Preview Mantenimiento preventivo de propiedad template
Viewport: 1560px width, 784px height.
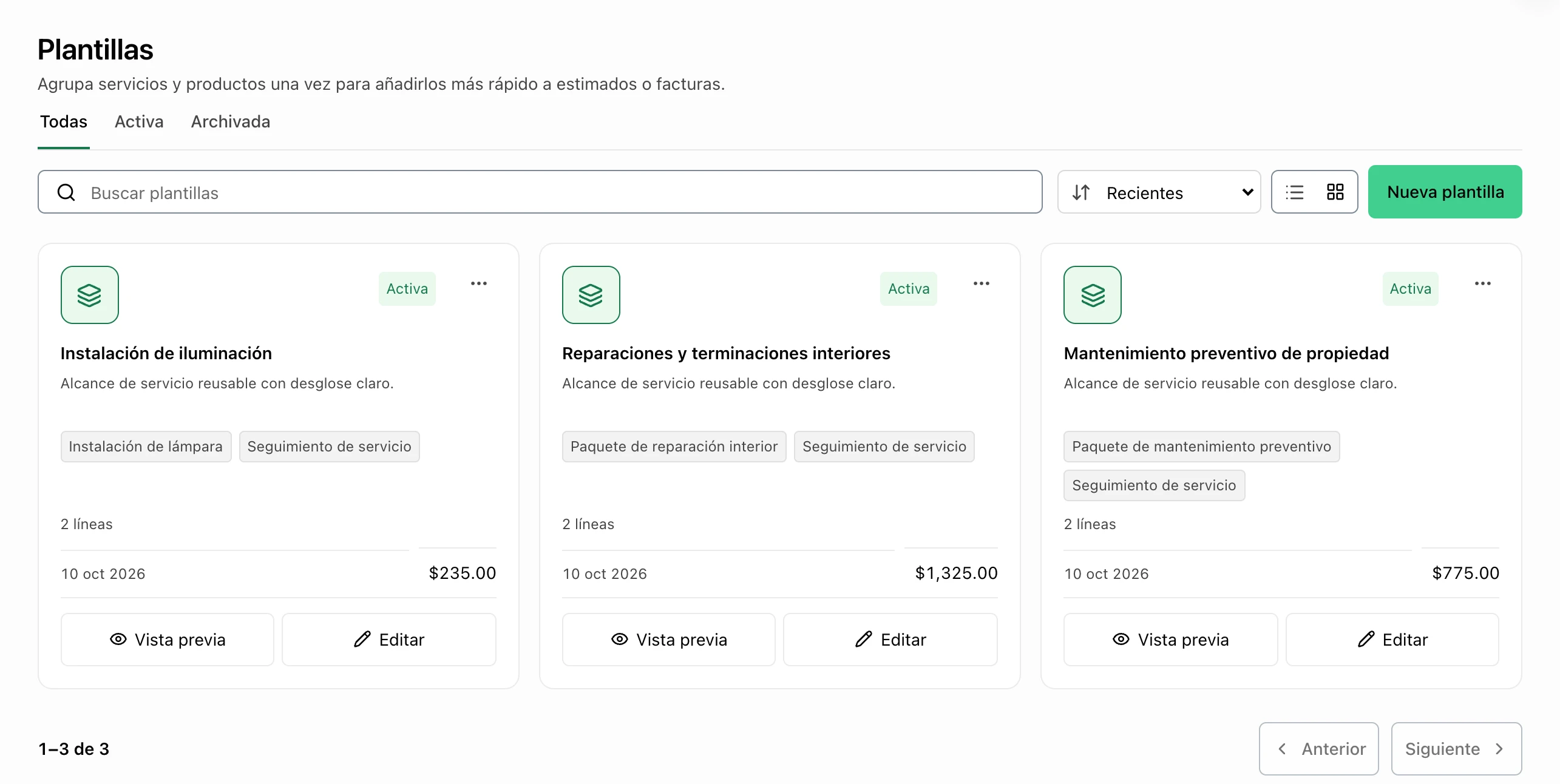click(1170, 640)
